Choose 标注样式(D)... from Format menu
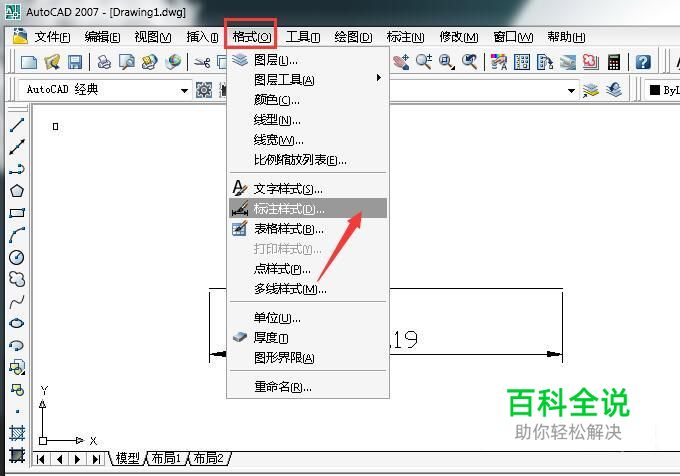 click(308, 209)
